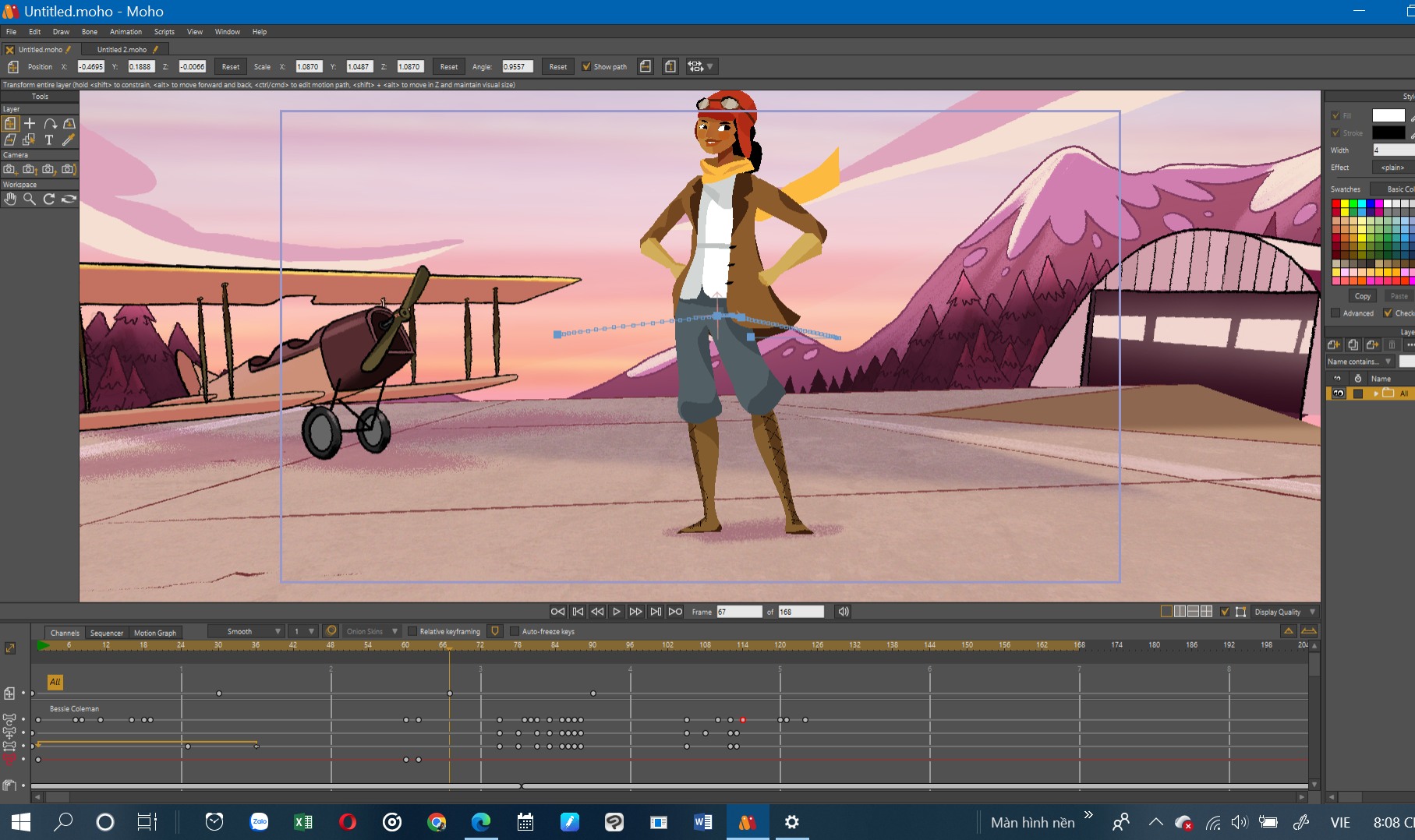Image resolution: width=1415 pixels, height=840 pixels.
Task: Open the Animation menu
Action: click(x=126, y=32)
